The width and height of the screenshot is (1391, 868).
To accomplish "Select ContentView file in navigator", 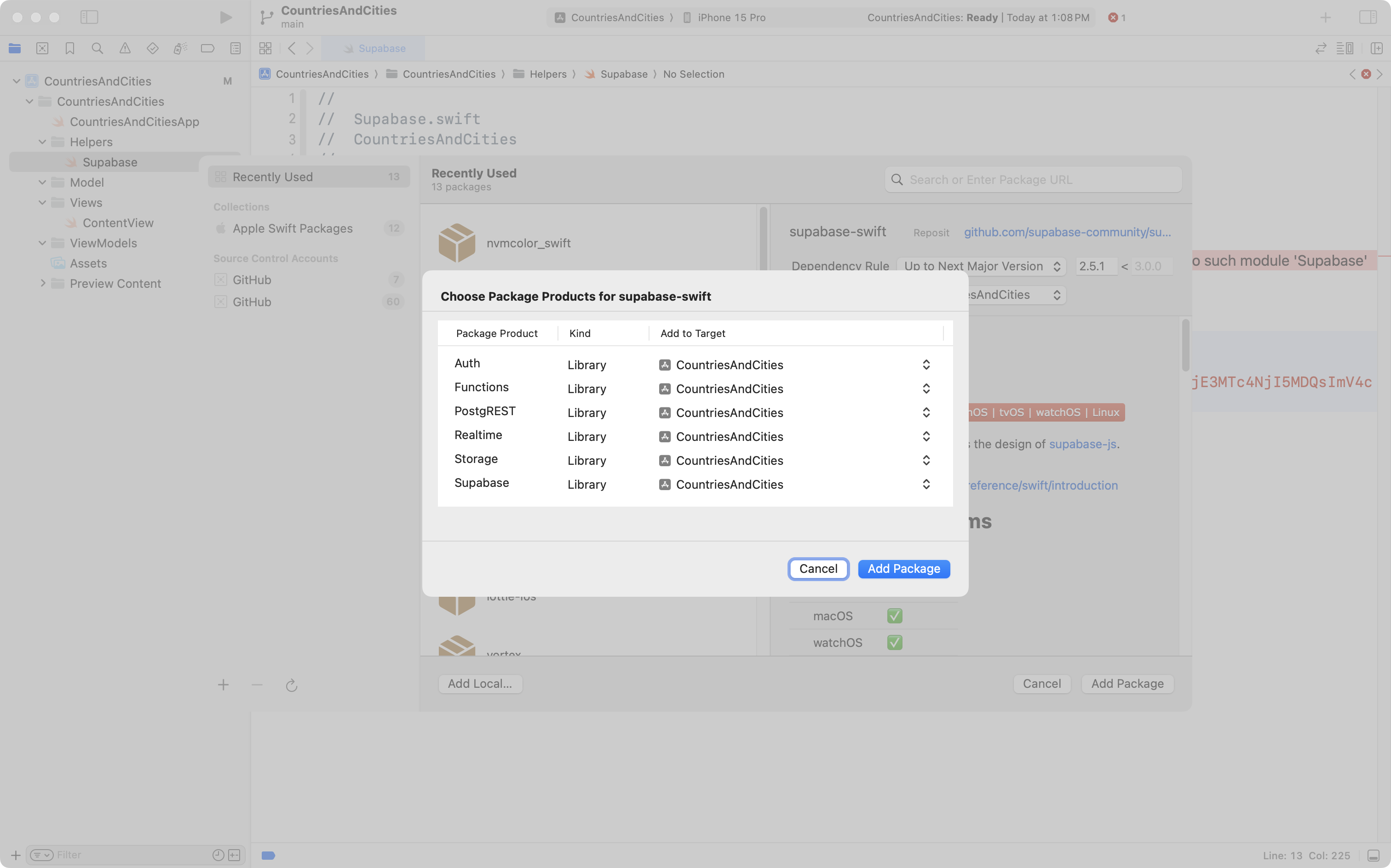I will [x=118, y=223].
